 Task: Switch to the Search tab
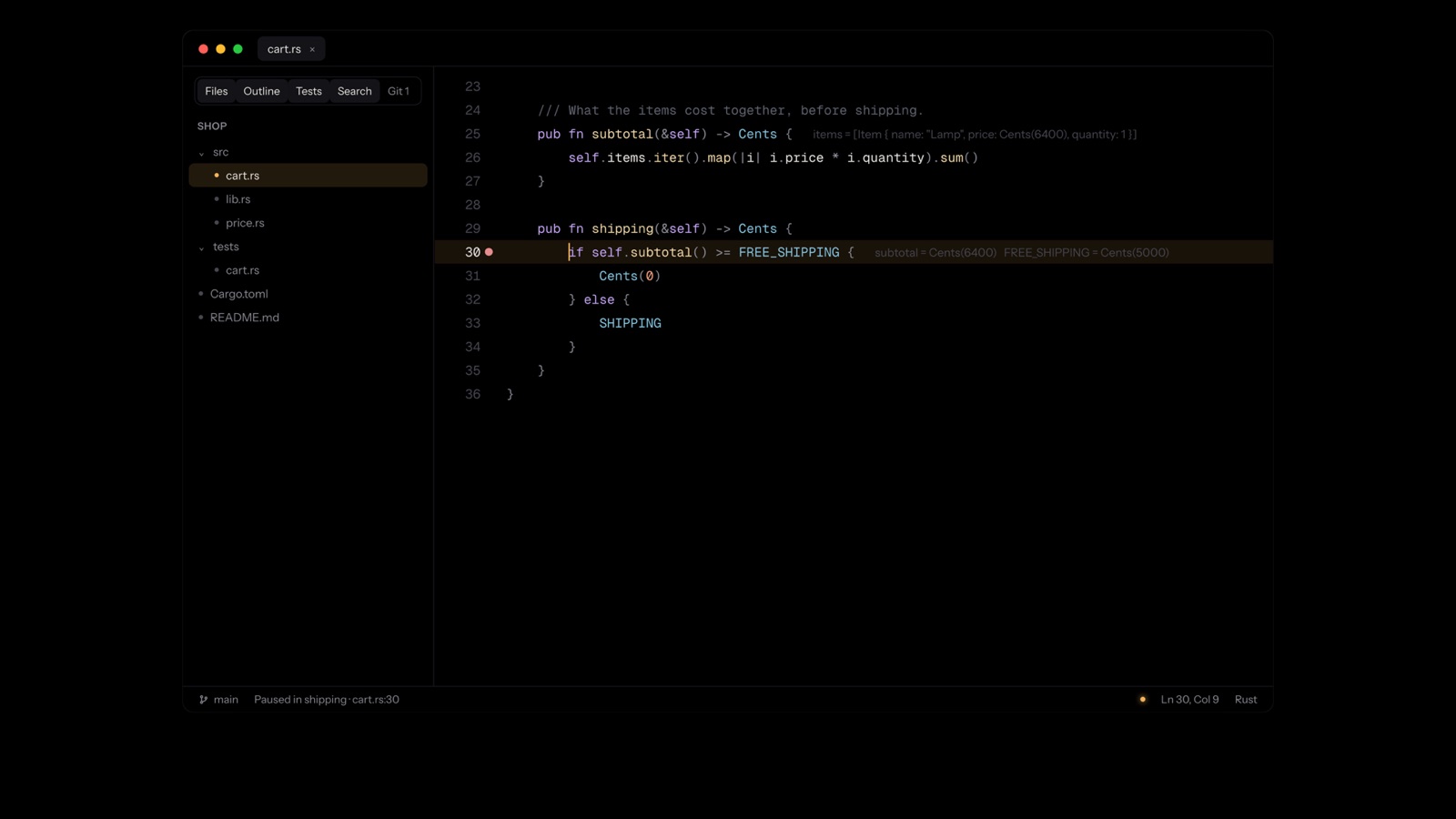(354, 91)
